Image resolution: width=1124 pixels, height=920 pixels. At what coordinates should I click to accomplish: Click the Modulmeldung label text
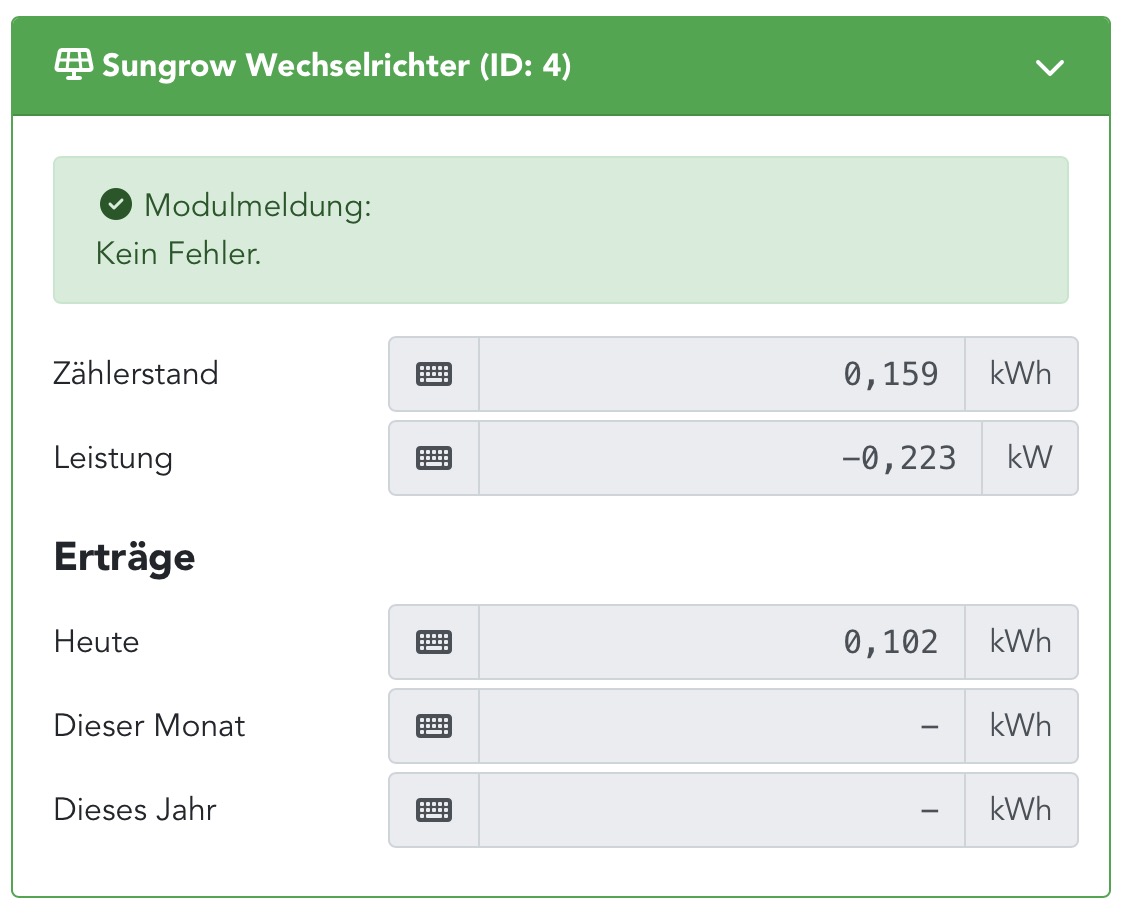(258, 206)
